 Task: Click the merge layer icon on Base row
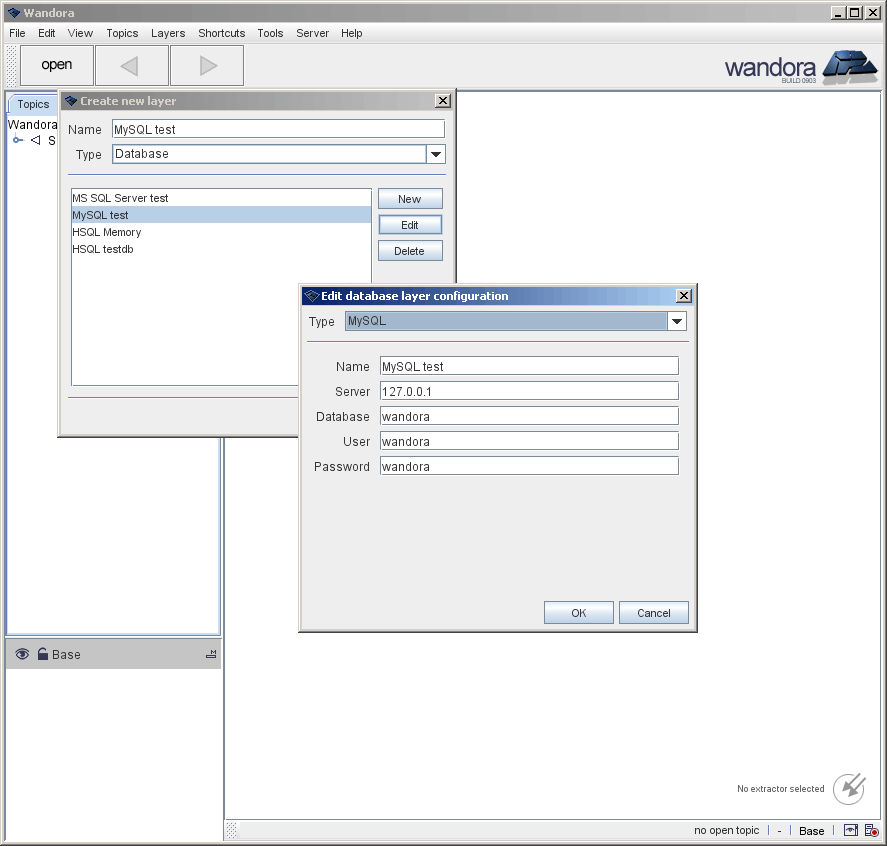pos(210,654)
